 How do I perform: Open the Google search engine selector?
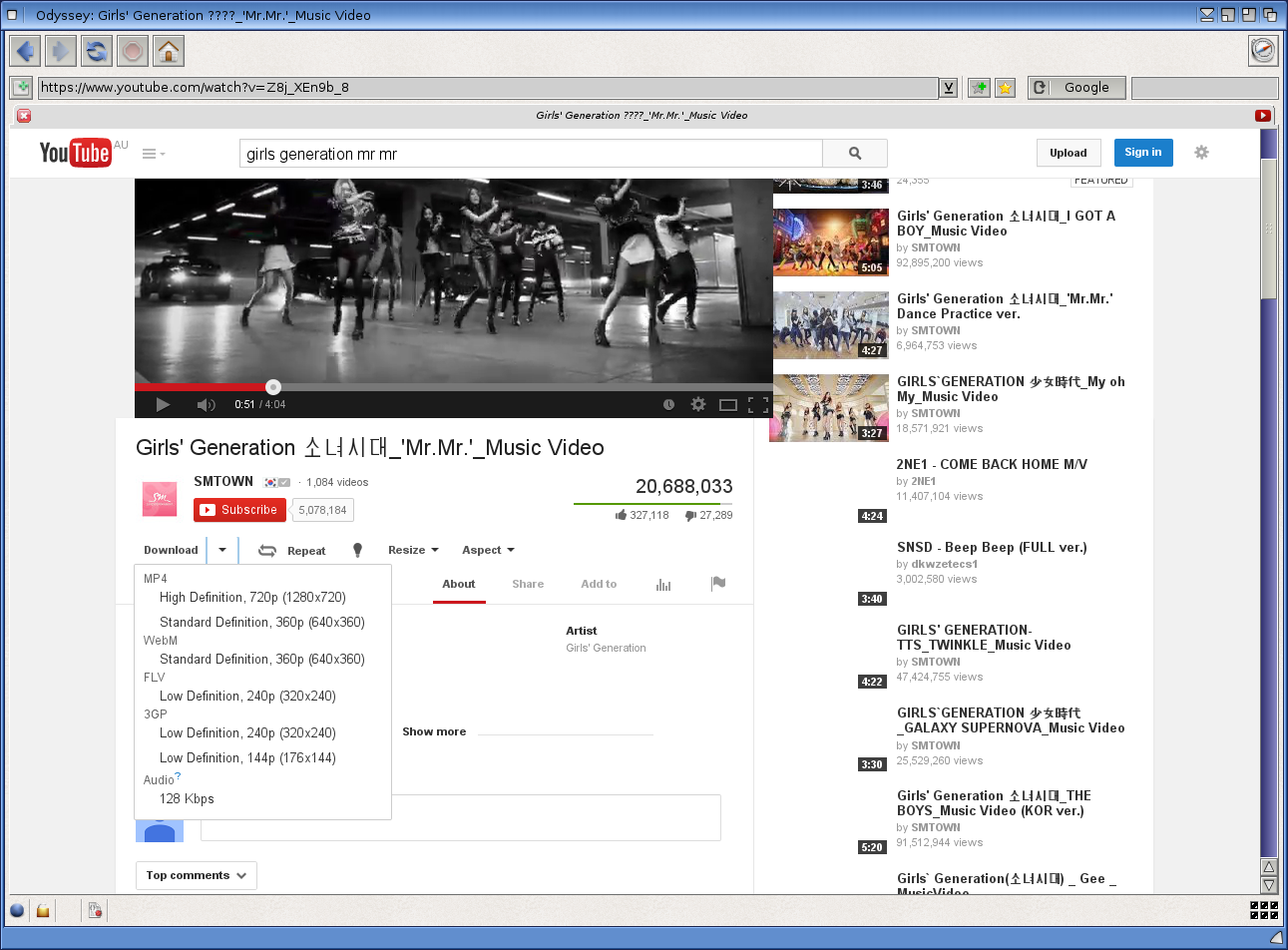tap(1076, 88)
